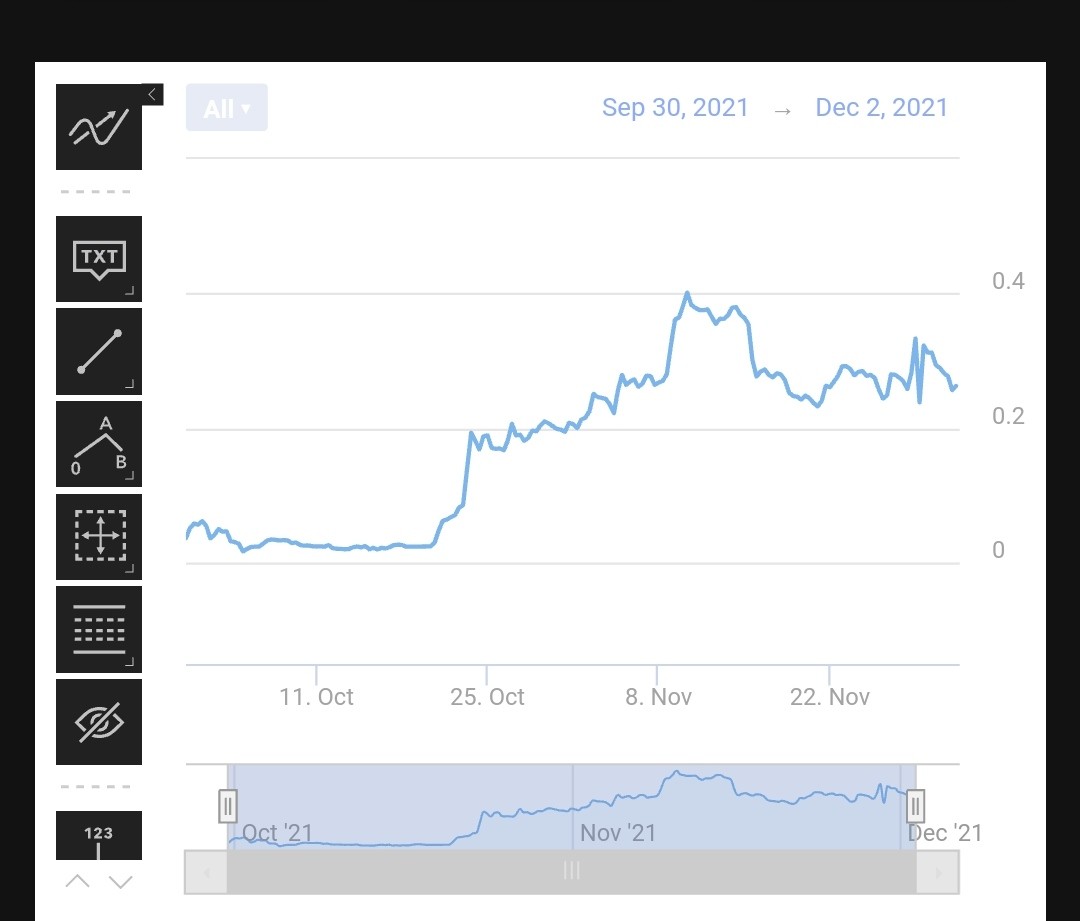Open submenu corner of TXT tool
The image size is (1080, 921).
click(129, 291)
